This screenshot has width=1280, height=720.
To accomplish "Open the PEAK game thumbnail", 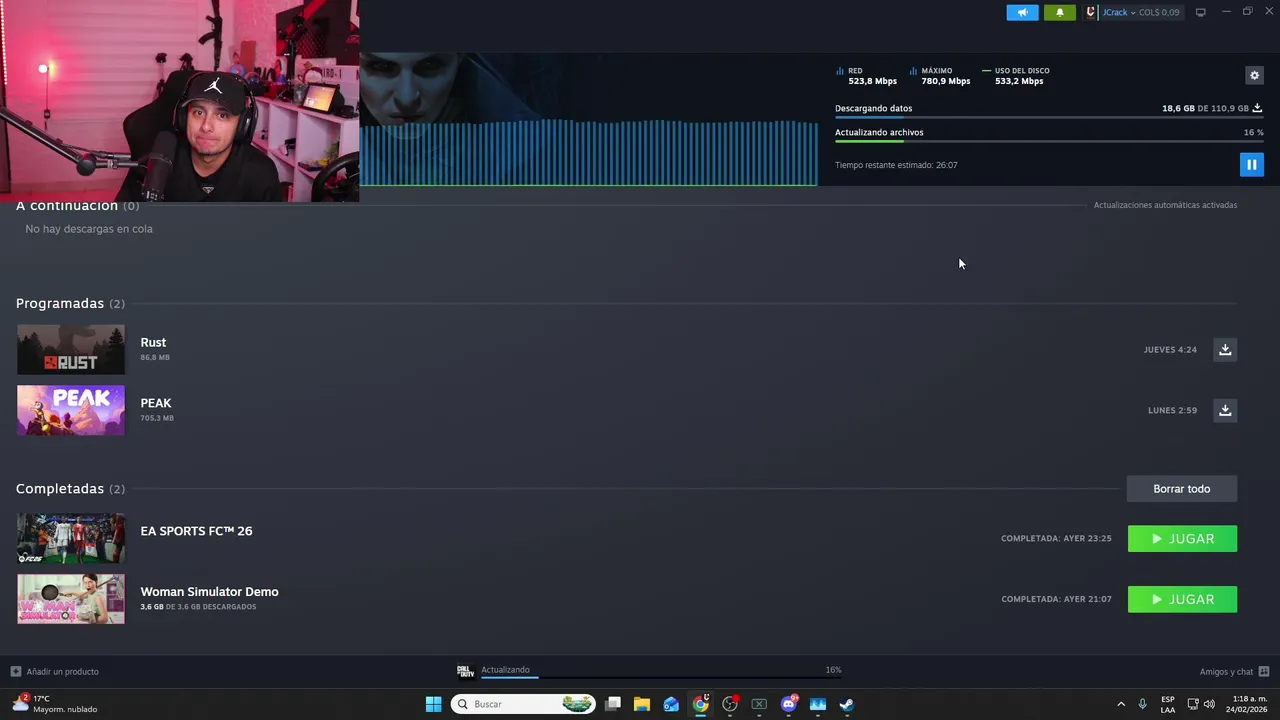I will click(x=71, y=410).
